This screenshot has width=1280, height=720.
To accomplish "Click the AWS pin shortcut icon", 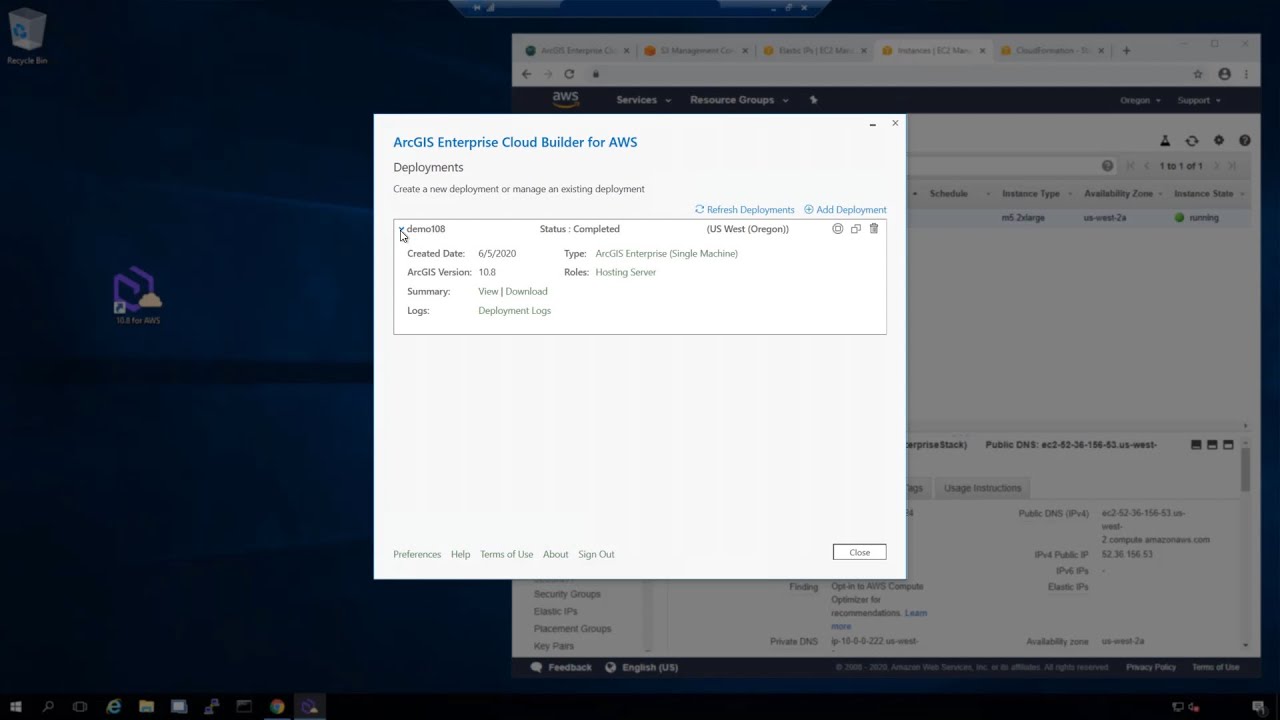I will coord(813,100).
